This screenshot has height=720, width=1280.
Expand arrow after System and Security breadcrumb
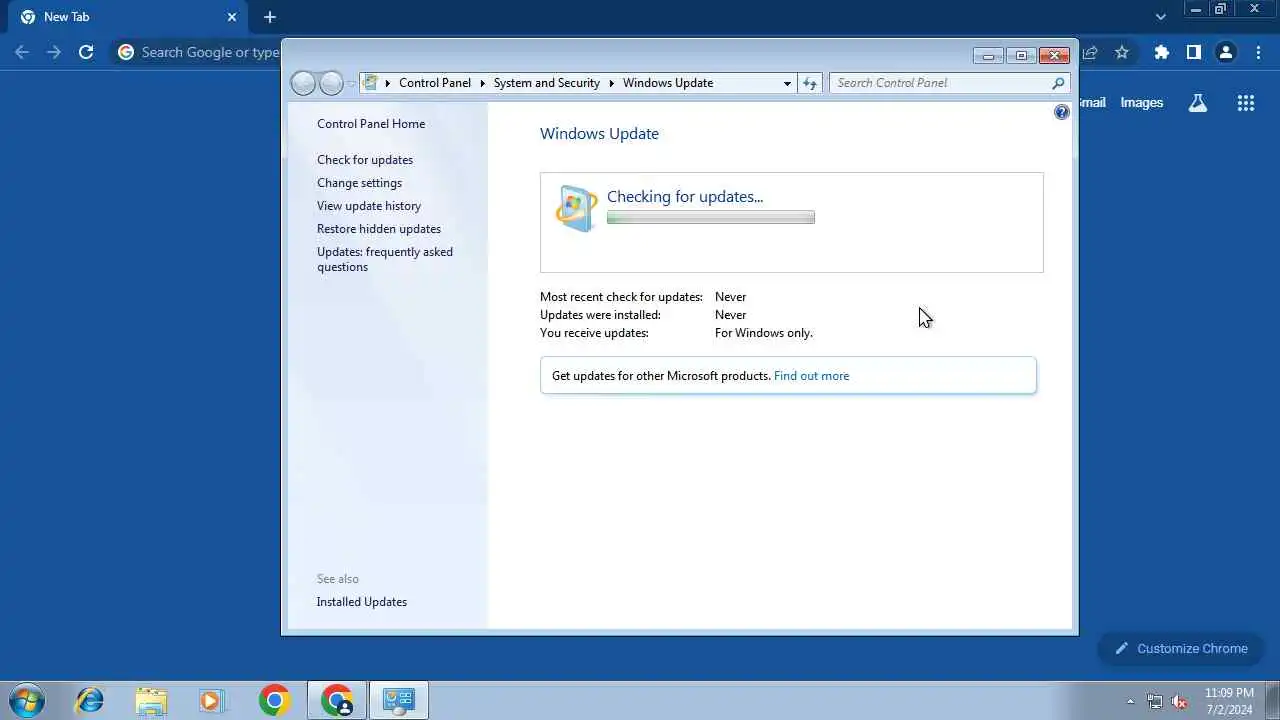coord(611,83)
